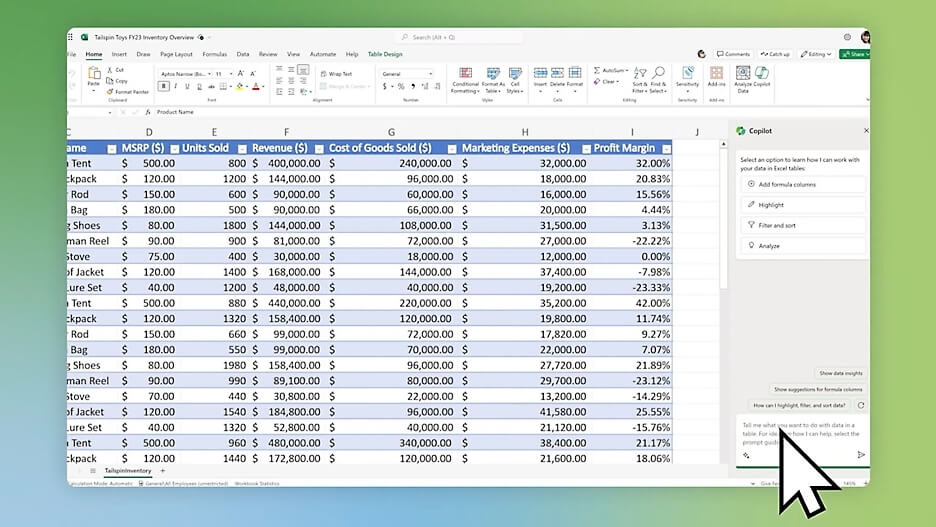Screen dimensions: 936x527
Task: Toggle Double Underline formatting
Action: [199, 87]
